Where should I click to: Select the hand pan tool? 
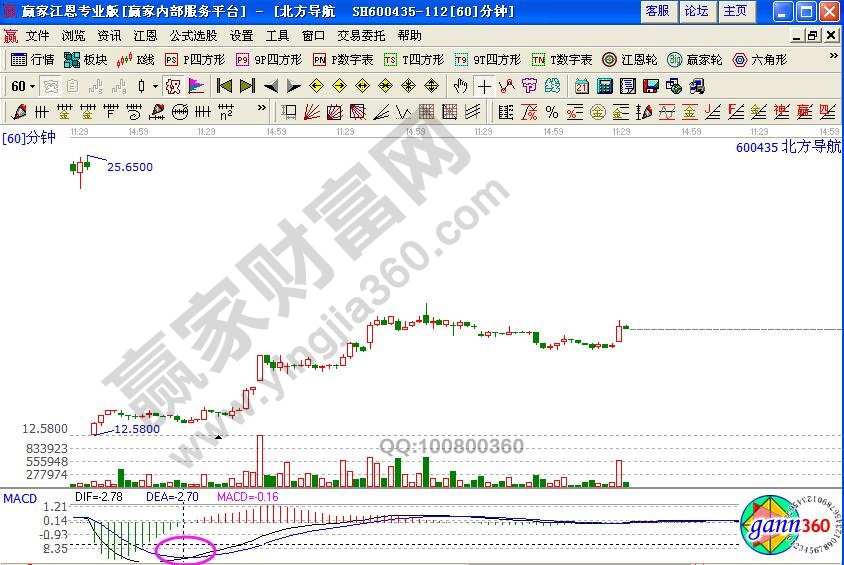tap(460, 86)
